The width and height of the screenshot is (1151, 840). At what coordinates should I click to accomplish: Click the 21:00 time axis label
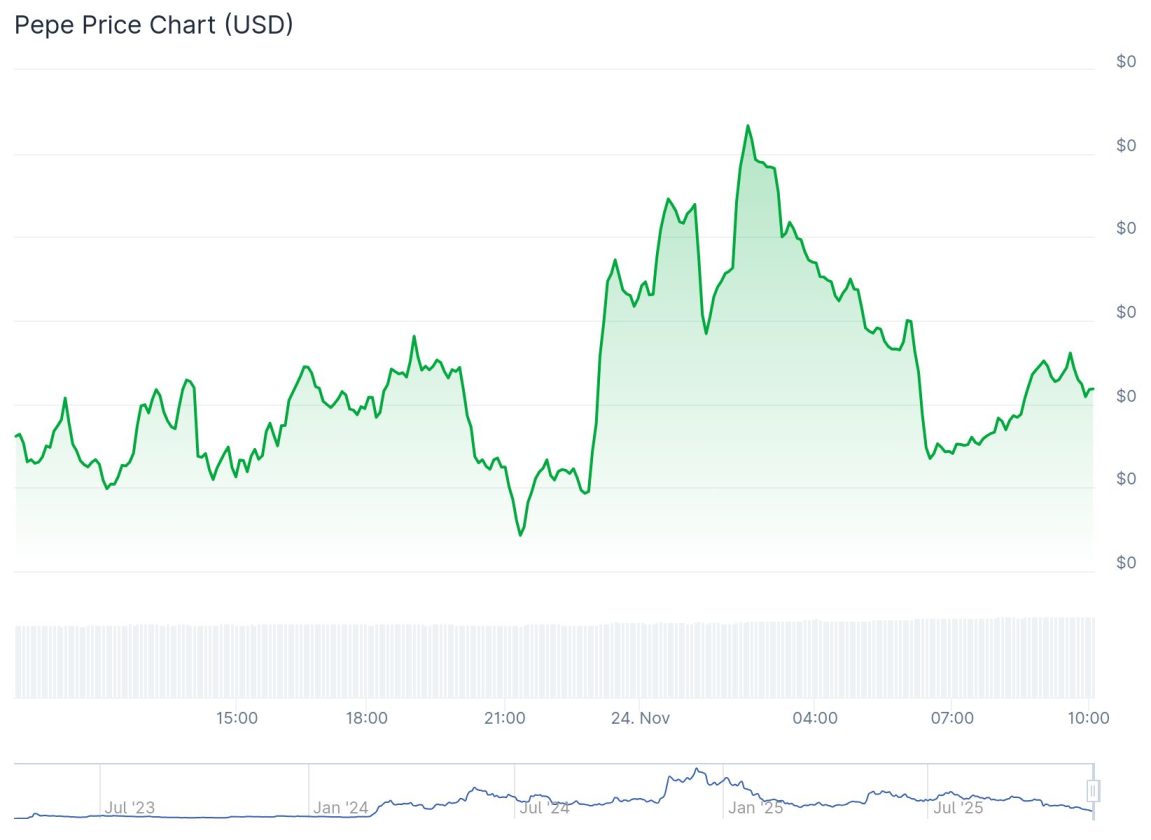pos(504,718)
